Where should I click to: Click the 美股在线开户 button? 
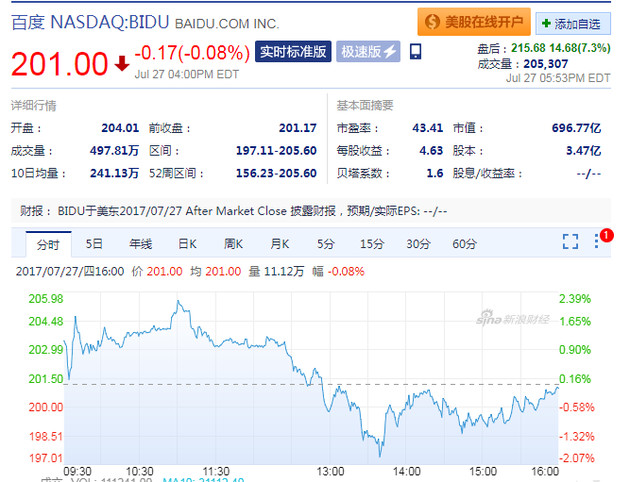474,22
